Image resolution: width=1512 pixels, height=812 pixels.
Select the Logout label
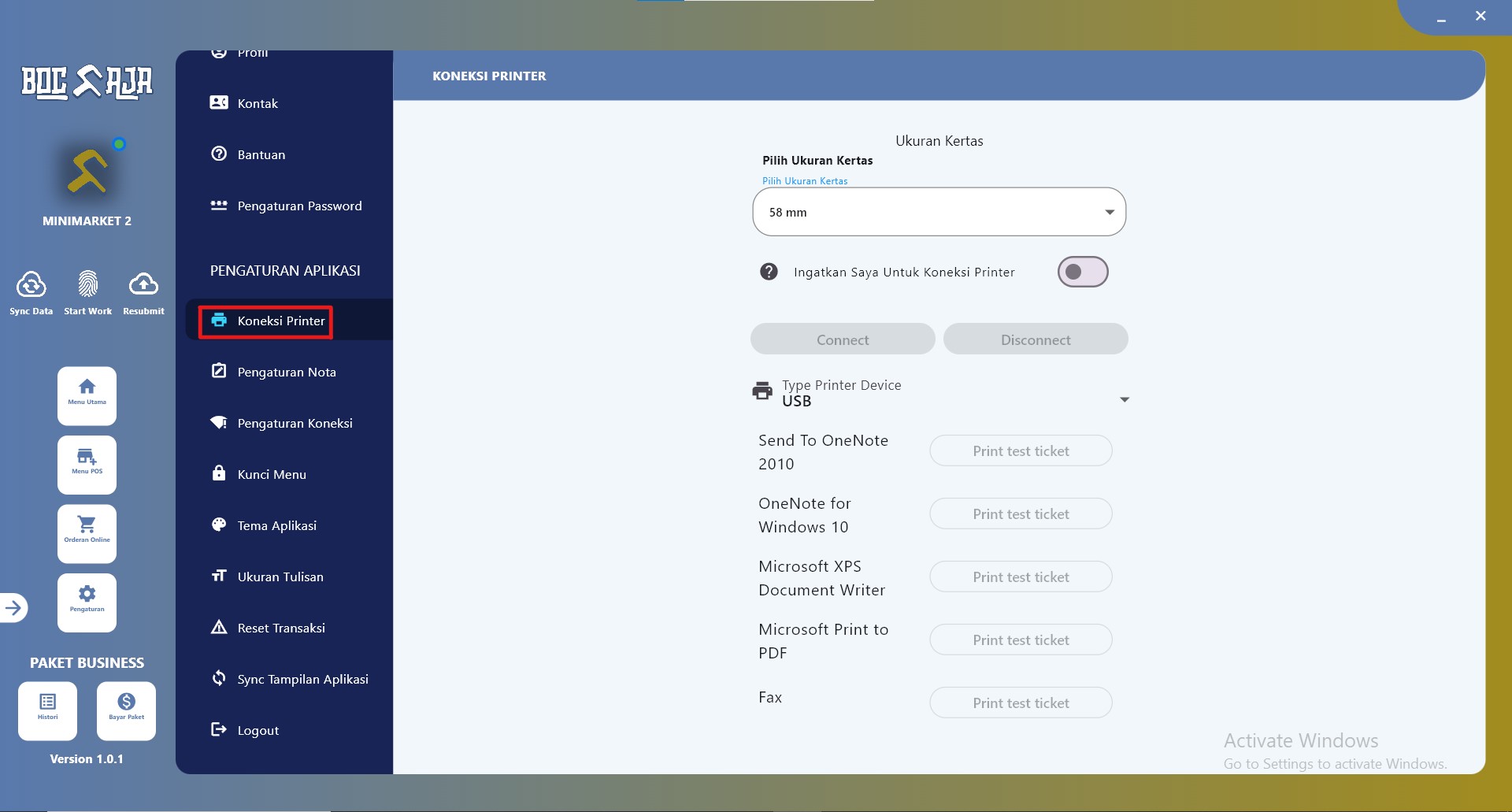[x=258, y=731]
